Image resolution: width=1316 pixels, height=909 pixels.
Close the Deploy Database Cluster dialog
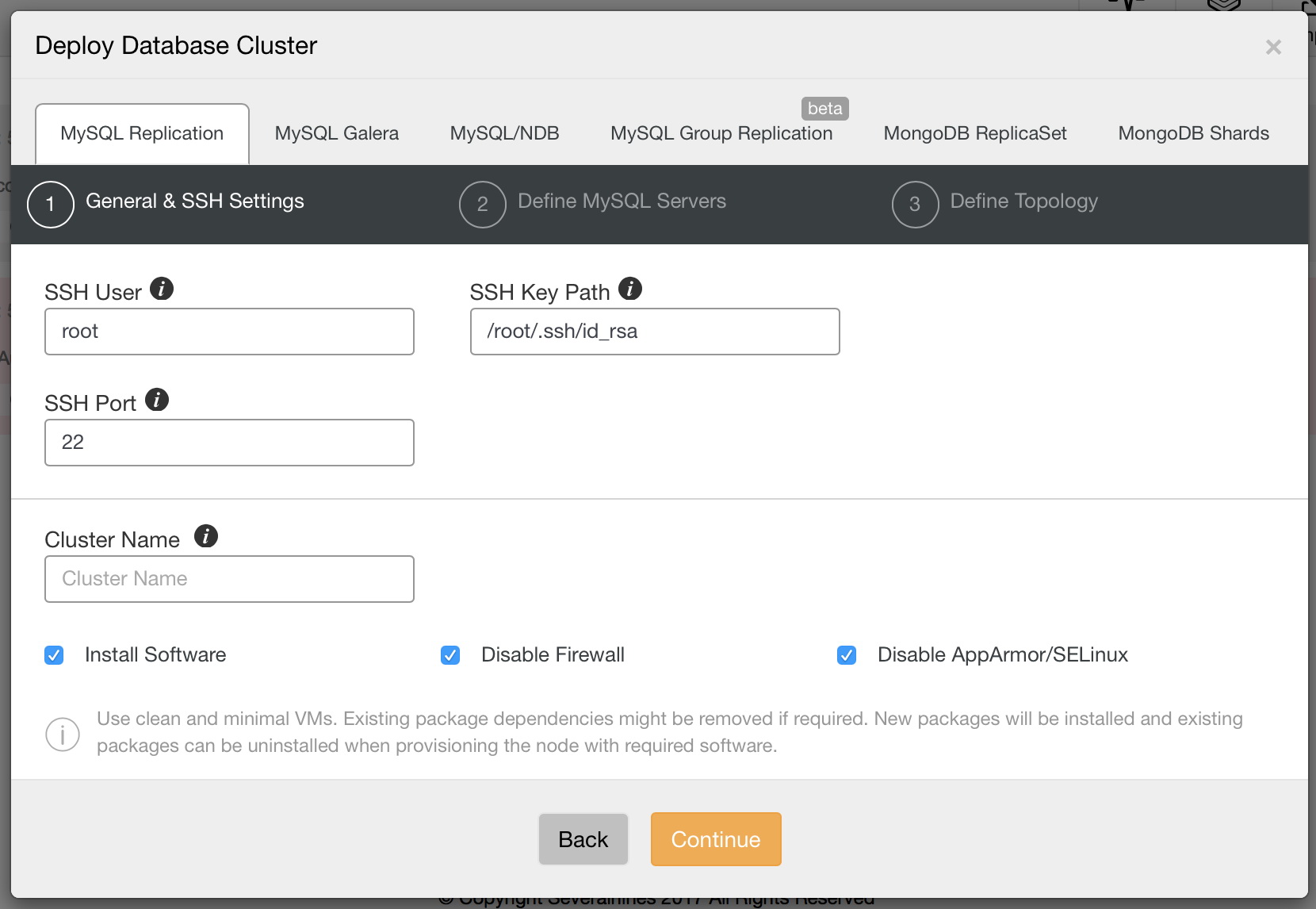coord(1273,47)
